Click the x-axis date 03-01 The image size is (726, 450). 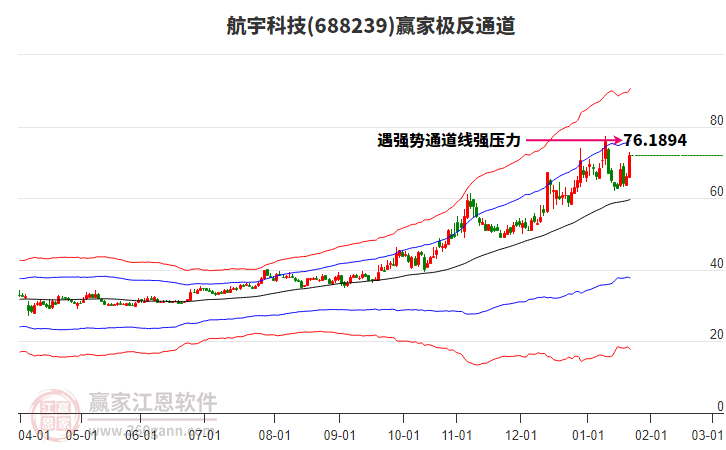[707, 436]
